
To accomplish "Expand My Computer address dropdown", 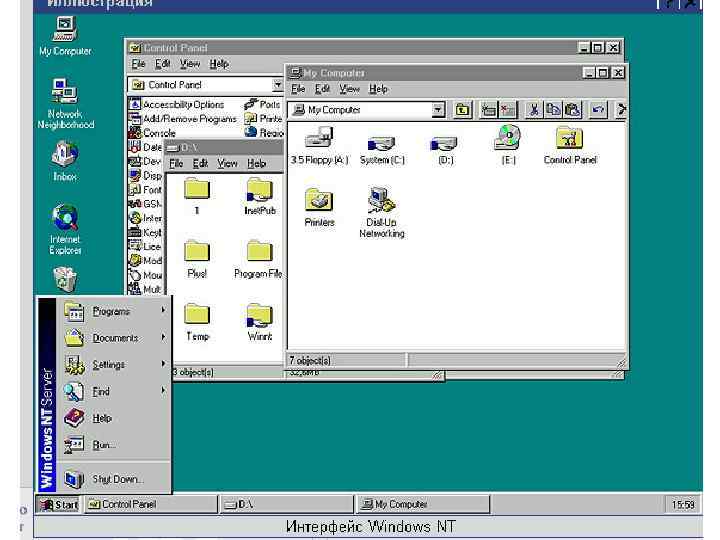I will 438,110.
